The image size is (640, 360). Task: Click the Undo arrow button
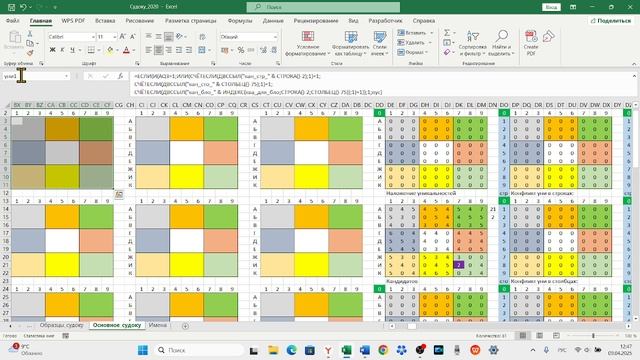(x=23, y=7)
